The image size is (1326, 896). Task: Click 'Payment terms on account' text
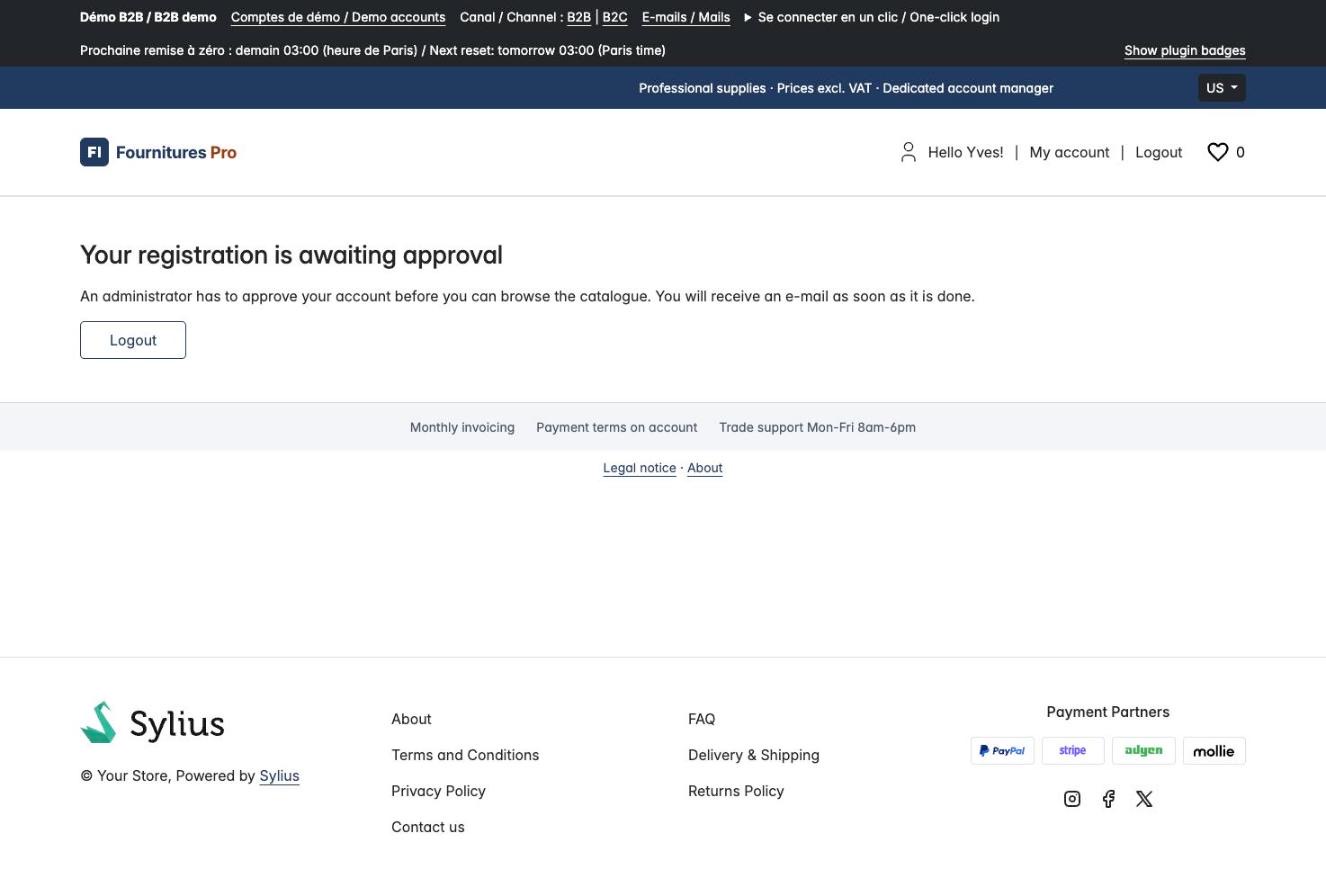[x=617, y=427]
